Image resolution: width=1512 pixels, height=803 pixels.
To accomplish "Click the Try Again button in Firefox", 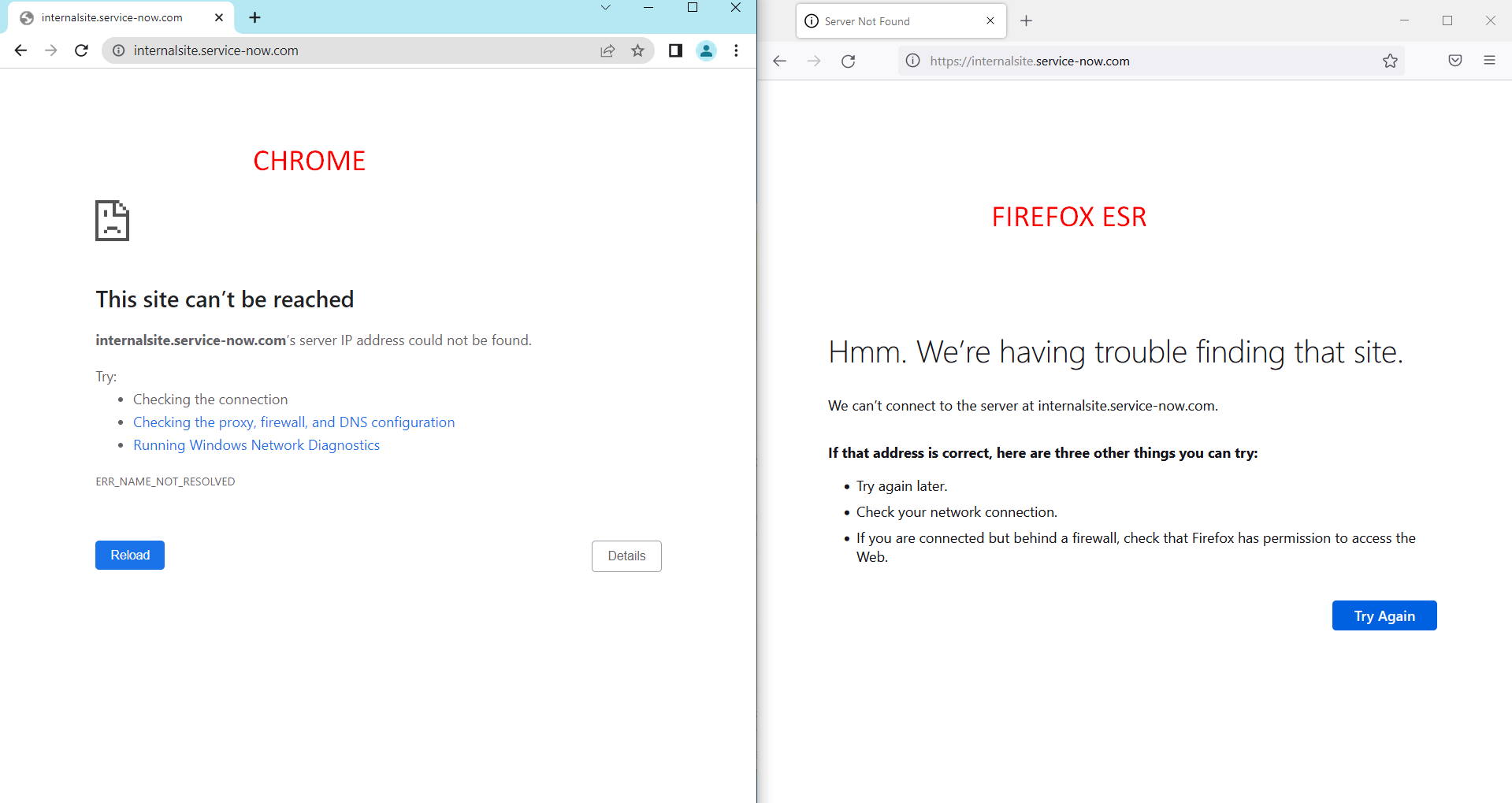I will click(1384, 615).
